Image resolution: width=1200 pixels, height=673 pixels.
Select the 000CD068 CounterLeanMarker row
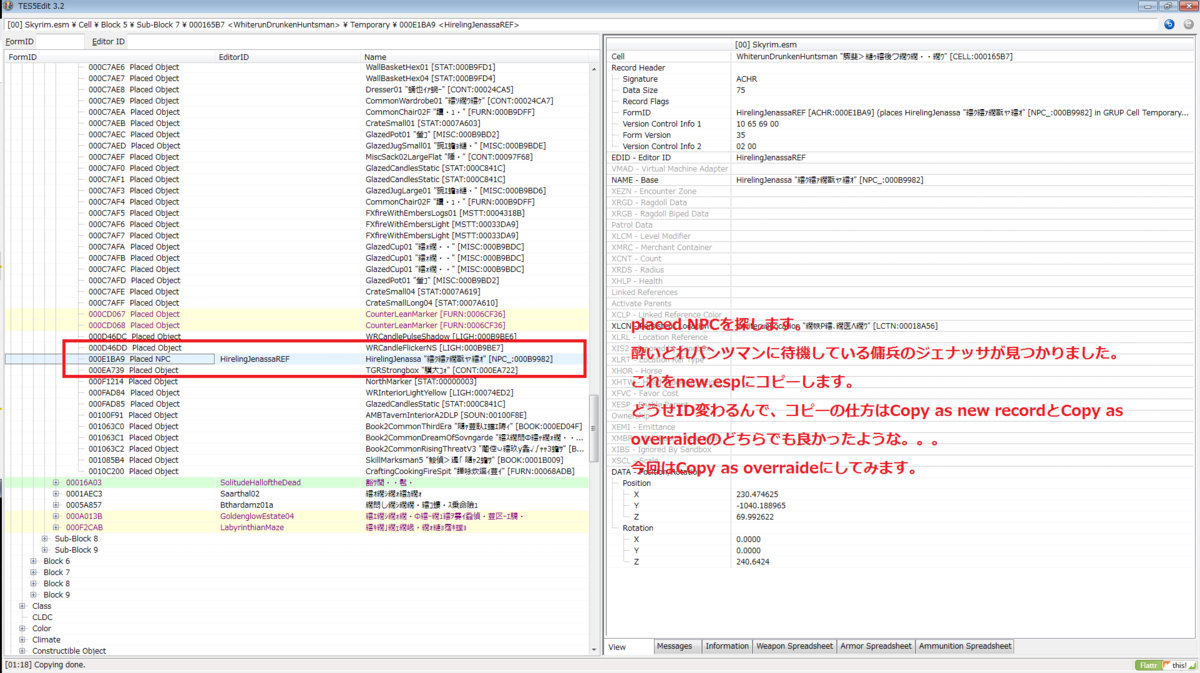[x=297, y=325]
